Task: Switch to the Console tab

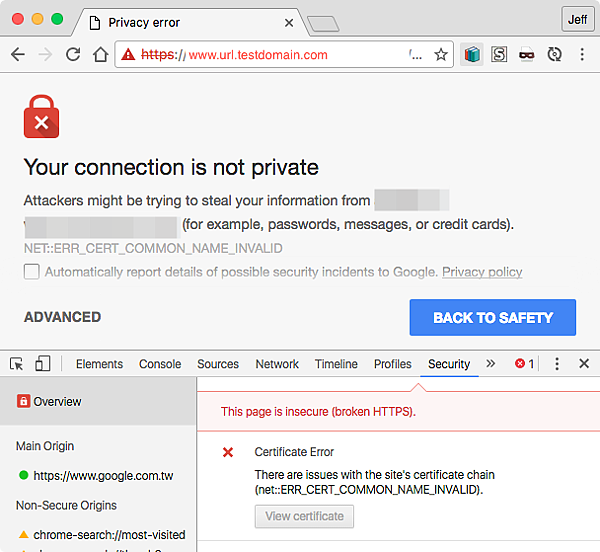Action: [x=160, y=364]
